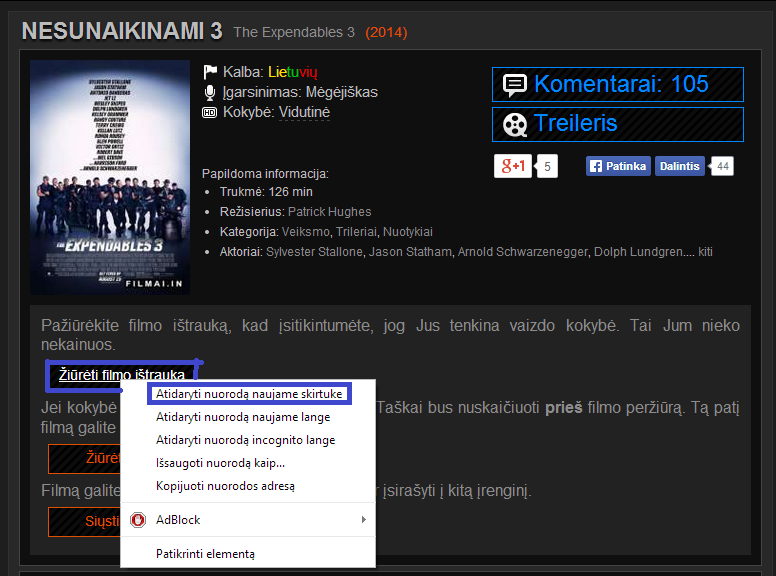Screen dimensions: 776x576
Task: Click the year (2014) text
Action: coord(386,33)
